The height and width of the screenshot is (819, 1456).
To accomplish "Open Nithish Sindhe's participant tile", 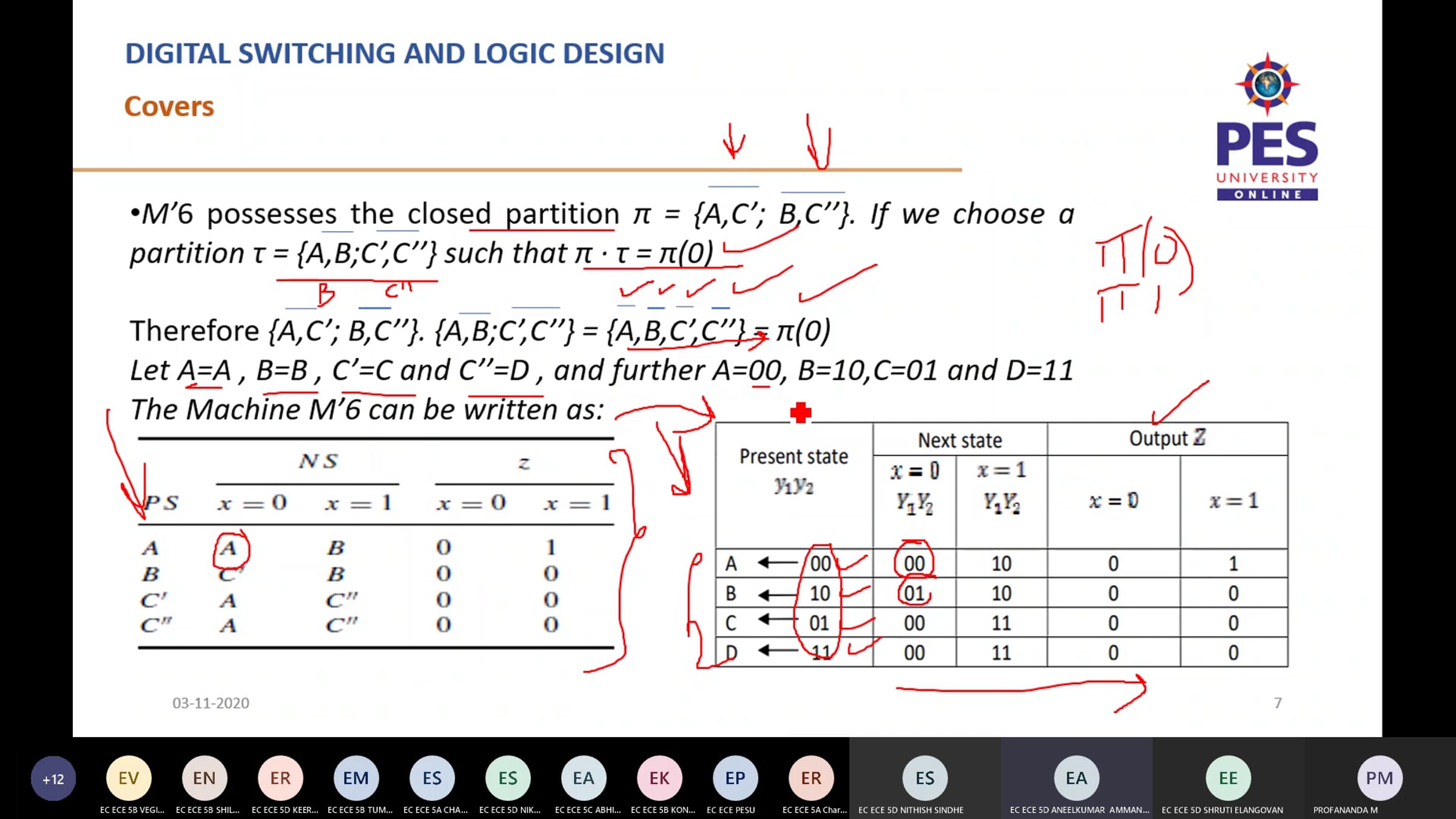I will tap(925, 778).
